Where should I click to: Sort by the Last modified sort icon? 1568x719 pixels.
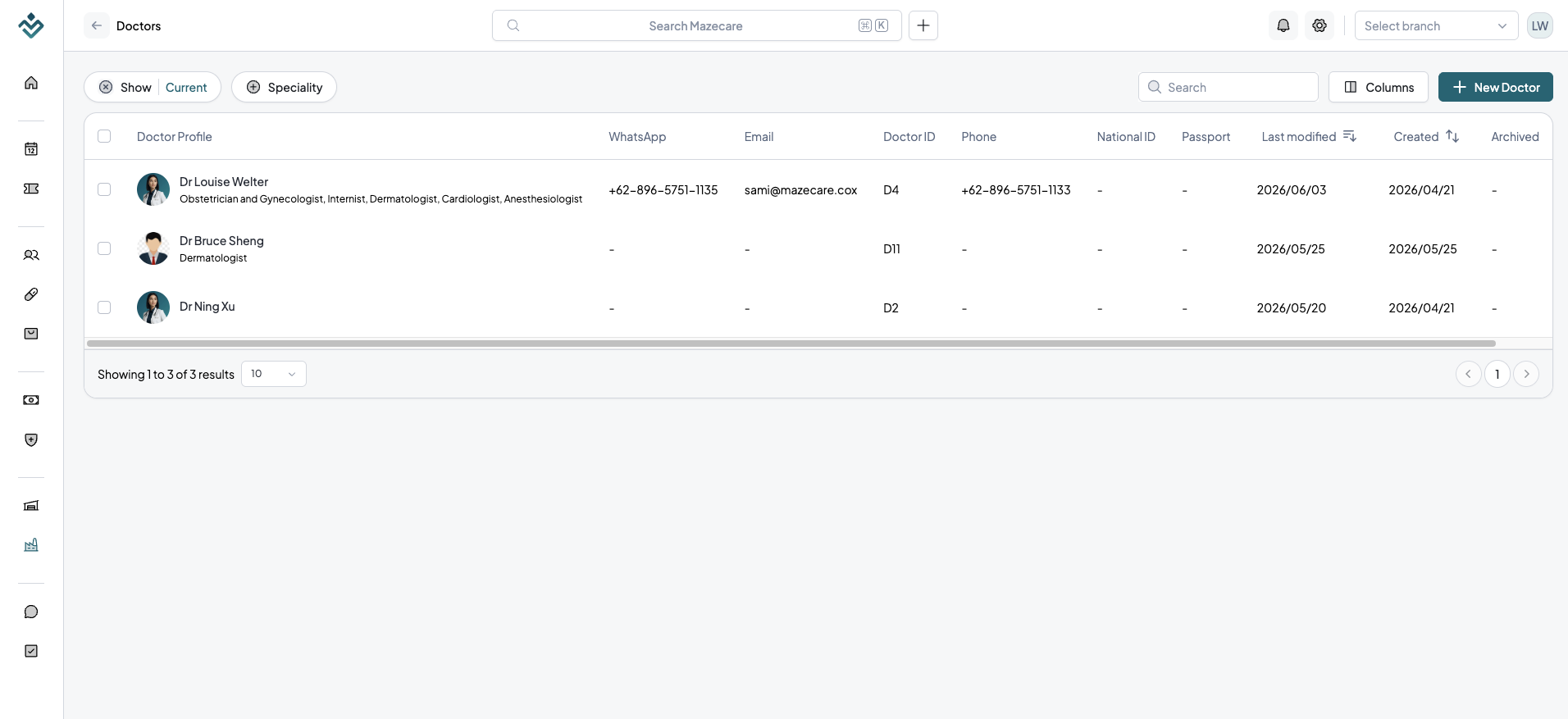(1350, 136)
